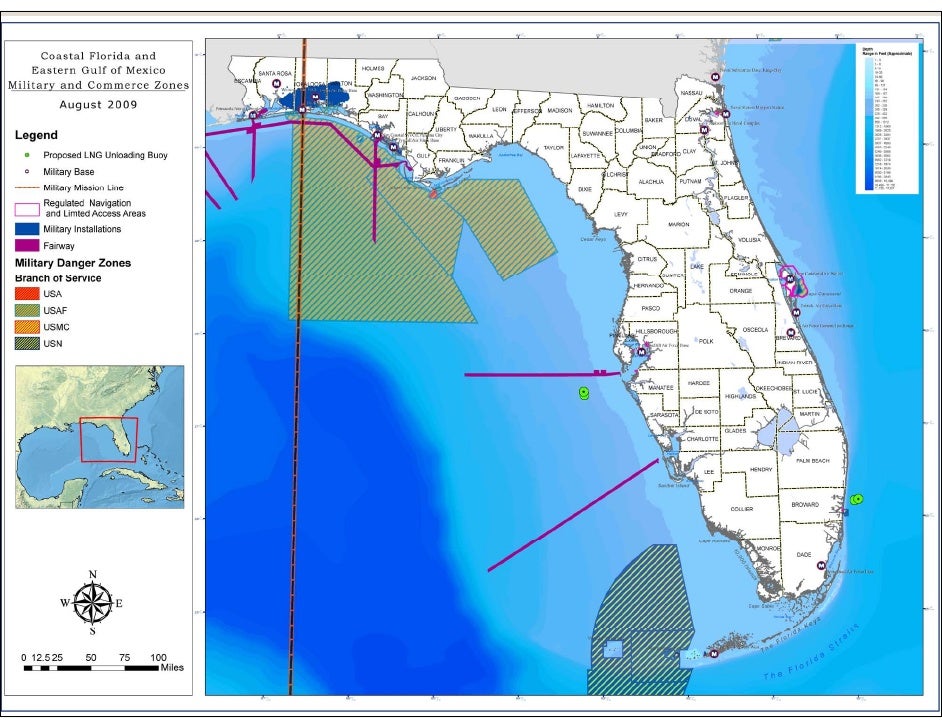Click the 'Legend' heading
Image resolution: width=942 pixels, height=728 pixels.
click(36, 135)
